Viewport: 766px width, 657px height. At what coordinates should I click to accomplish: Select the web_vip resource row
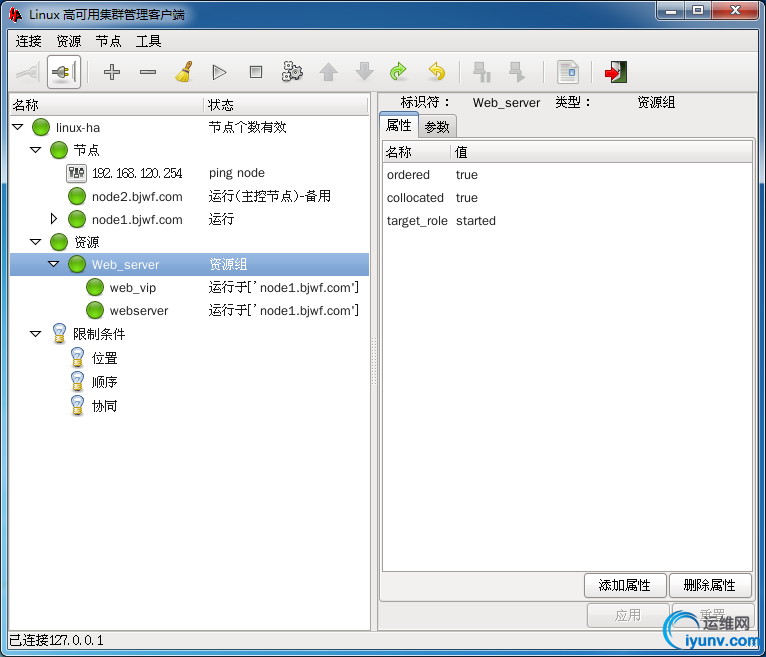190,287
